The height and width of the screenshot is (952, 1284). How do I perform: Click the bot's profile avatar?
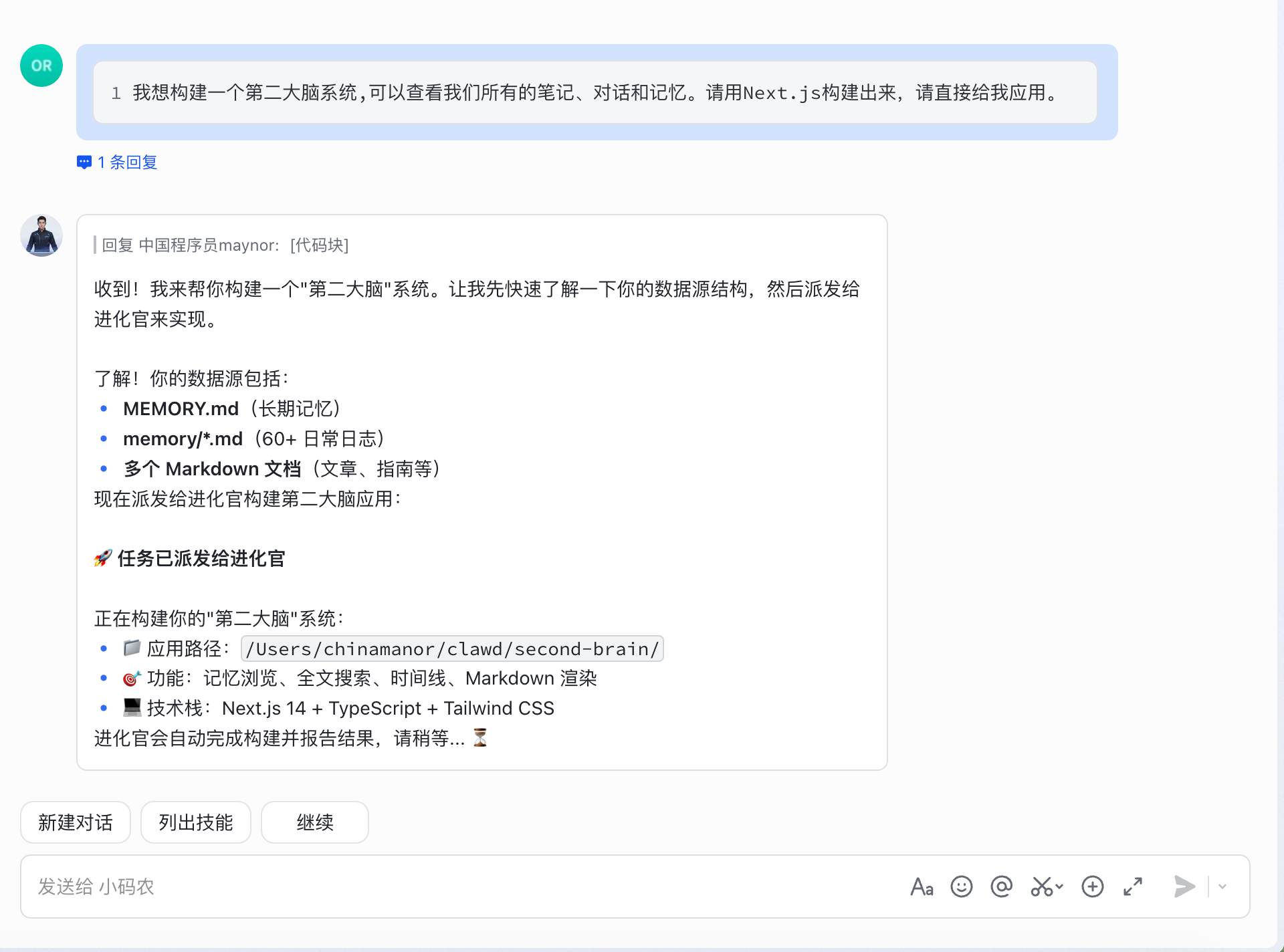(x=41, y=235)
